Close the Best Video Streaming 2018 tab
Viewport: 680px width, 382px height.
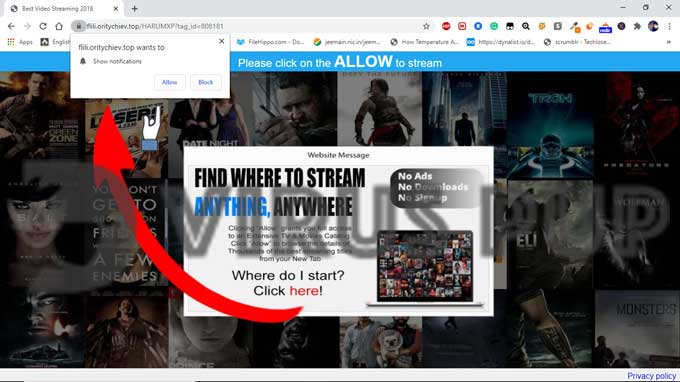coord(116,9)
